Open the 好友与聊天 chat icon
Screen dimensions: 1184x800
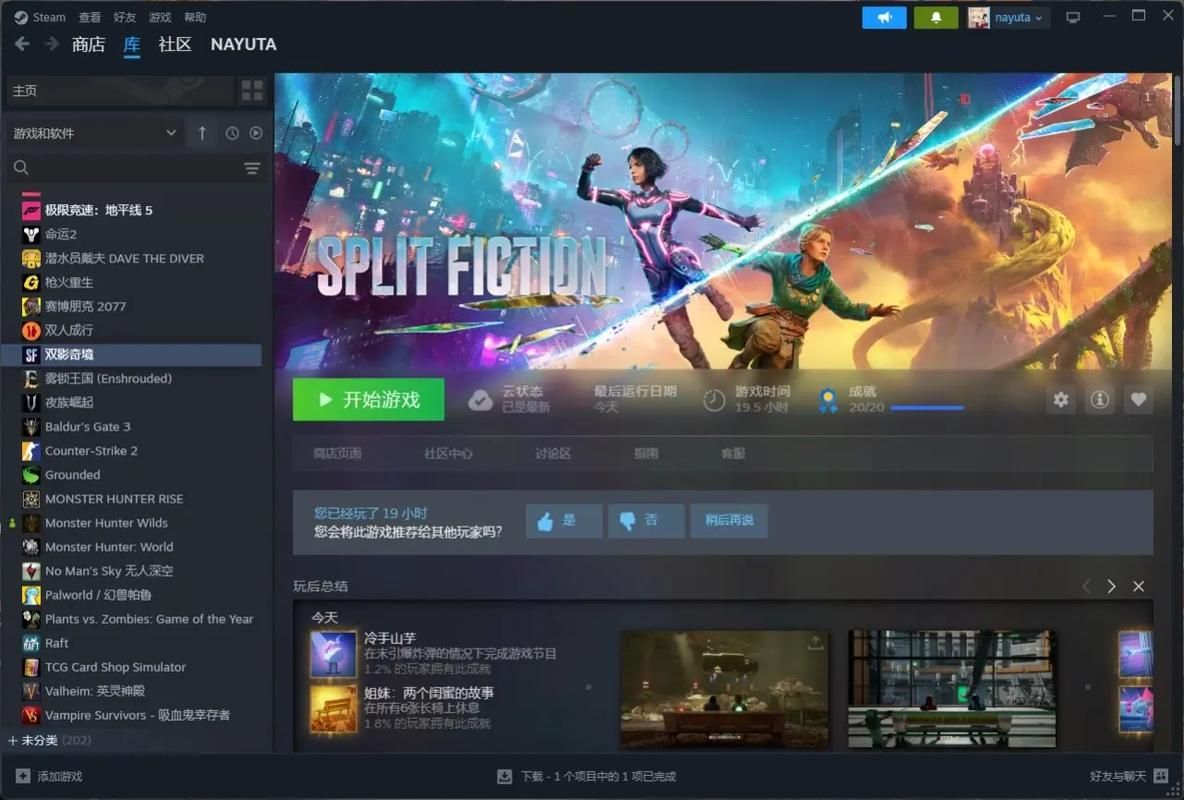[x=1161, y=776]
